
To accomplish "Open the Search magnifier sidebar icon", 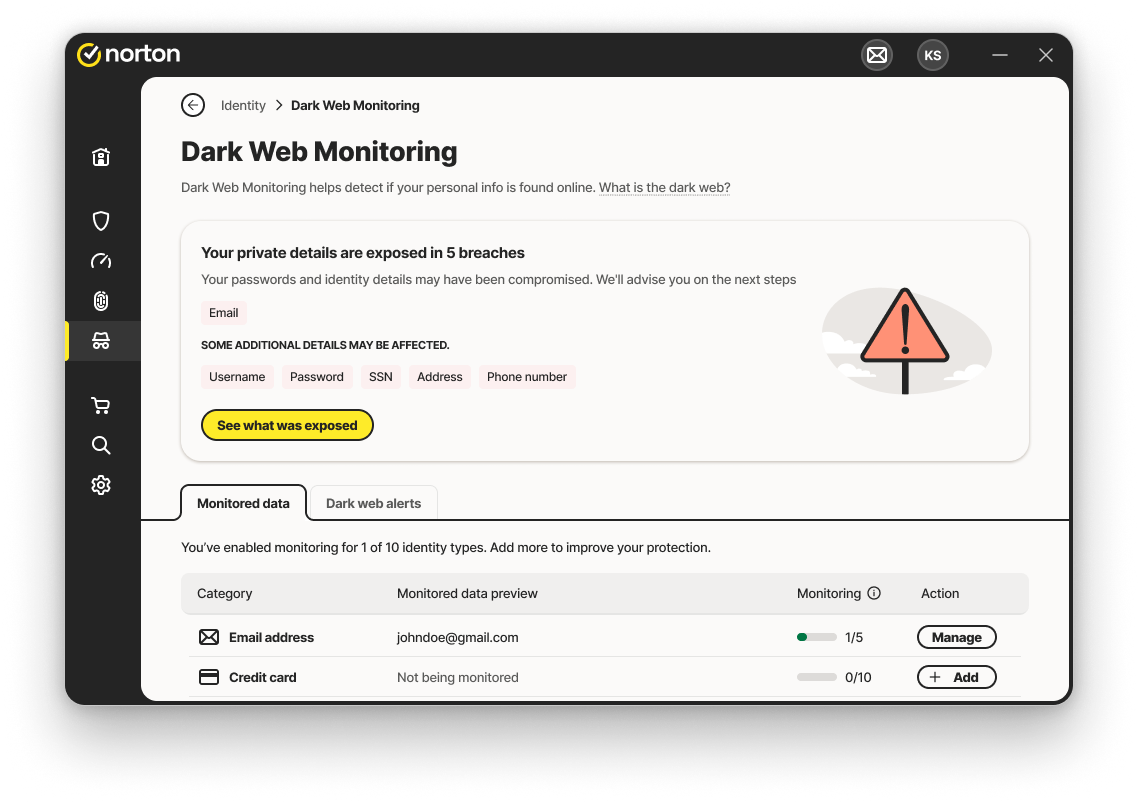I will click(101, 445).
